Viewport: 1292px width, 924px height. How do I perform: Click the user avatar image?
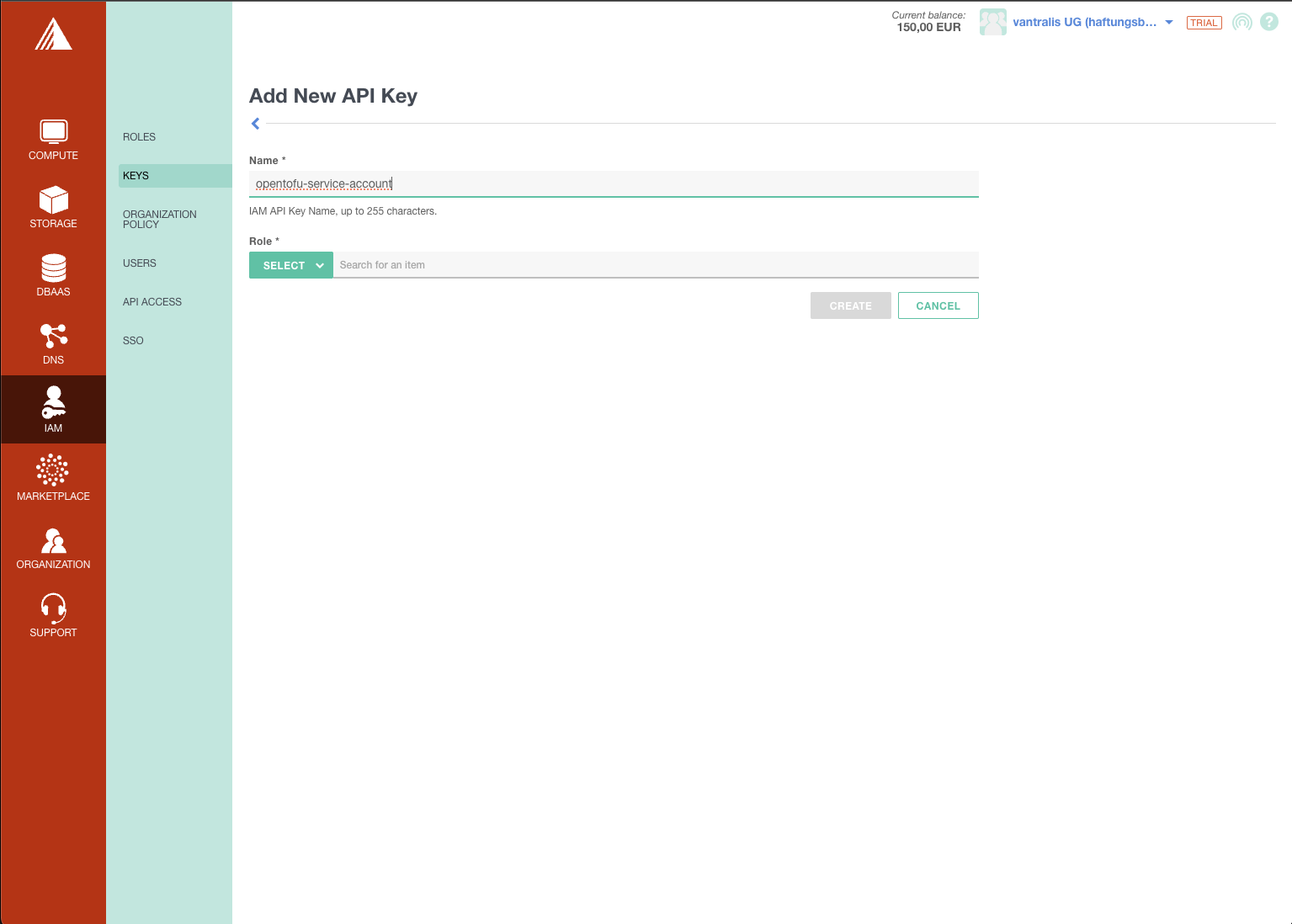point(992,22)
